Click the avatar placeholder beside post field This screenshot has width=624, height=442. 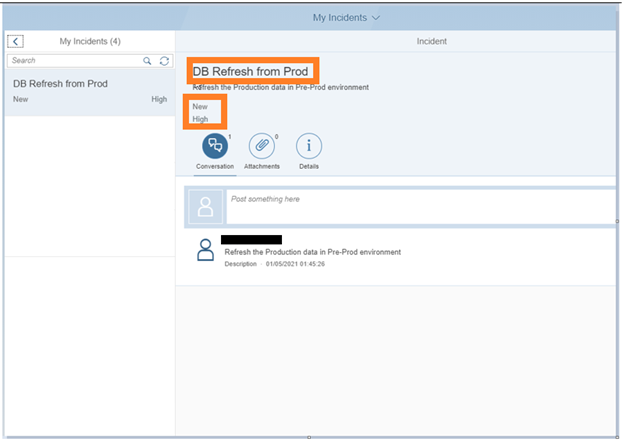[x=206, y=206]
